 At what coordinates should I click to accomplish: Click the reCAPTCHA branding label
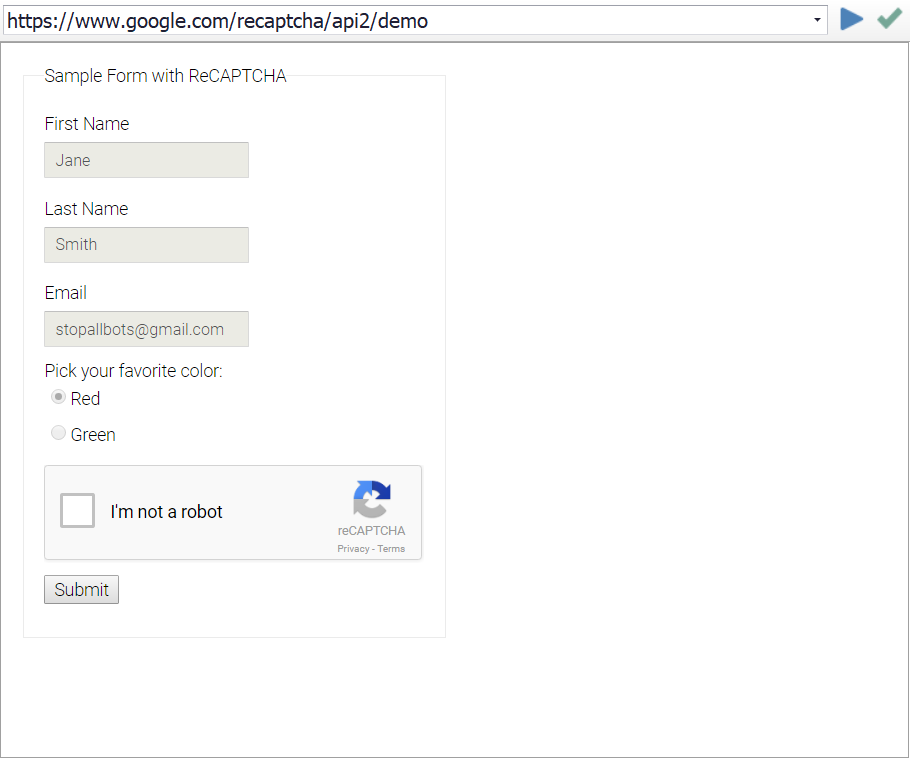(x=371, y=531)
